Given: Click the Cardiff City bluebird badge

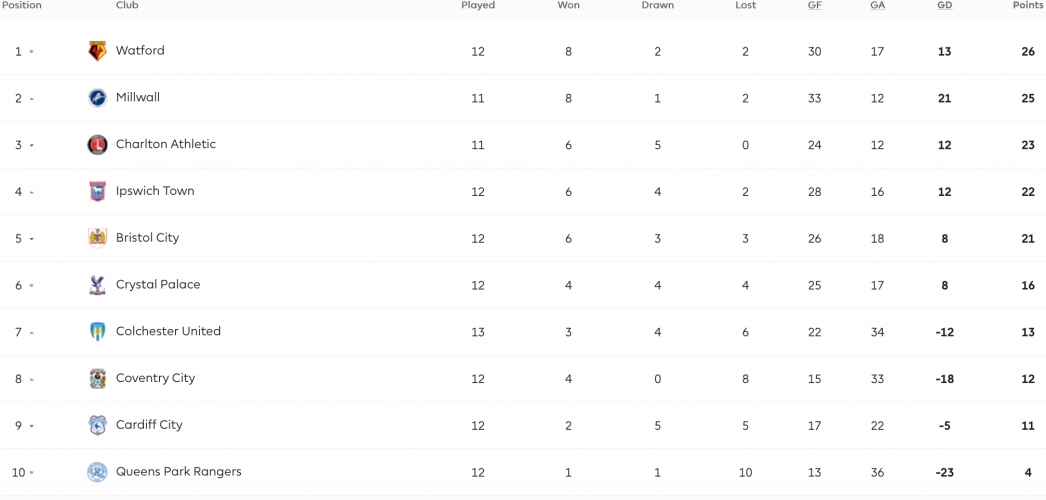Looking at the screenshot, I should pos(97,425).
